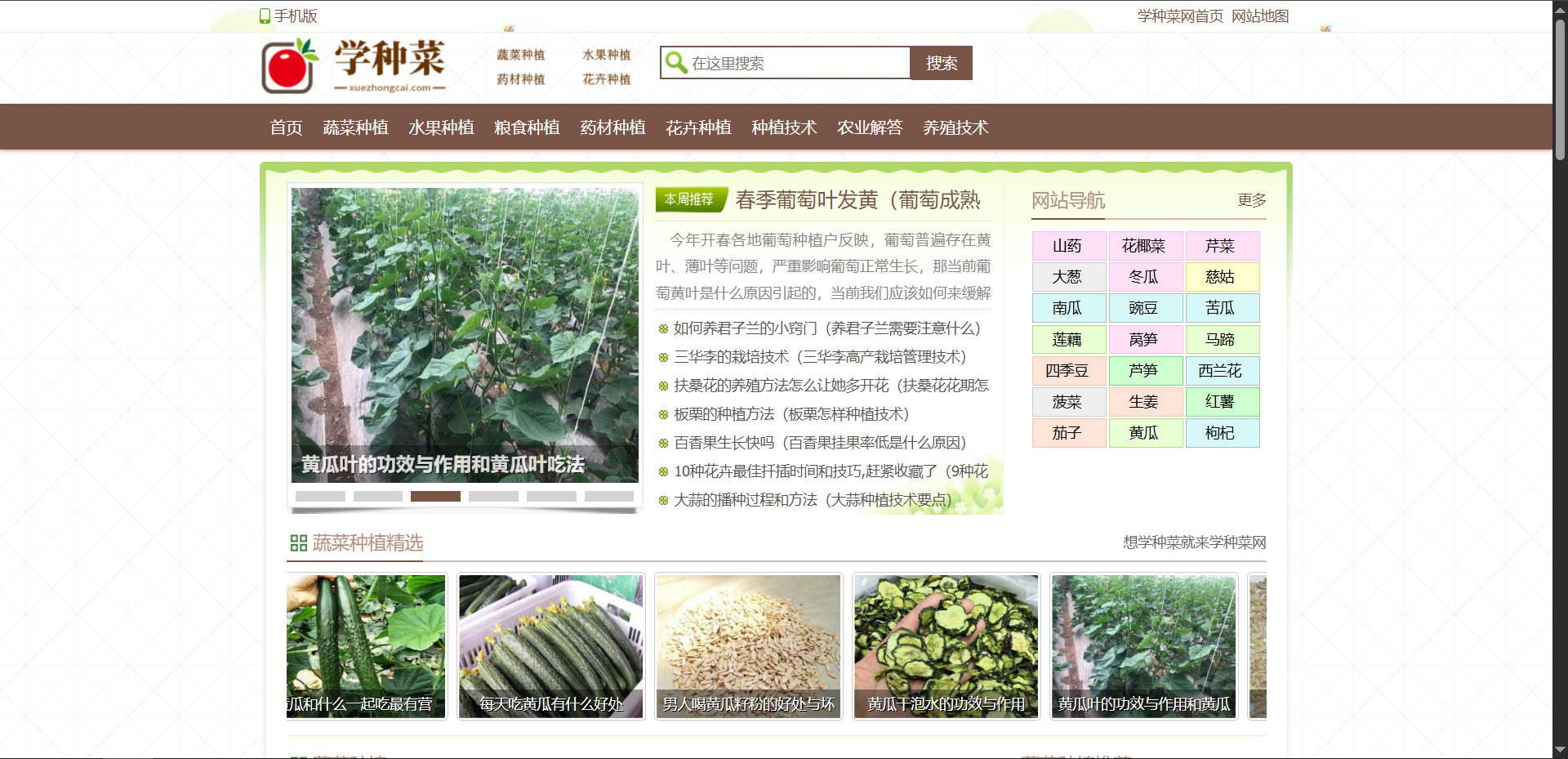
Task: Open 学种菜网首页 link in top bar
Action: (x=1180, y=16)
